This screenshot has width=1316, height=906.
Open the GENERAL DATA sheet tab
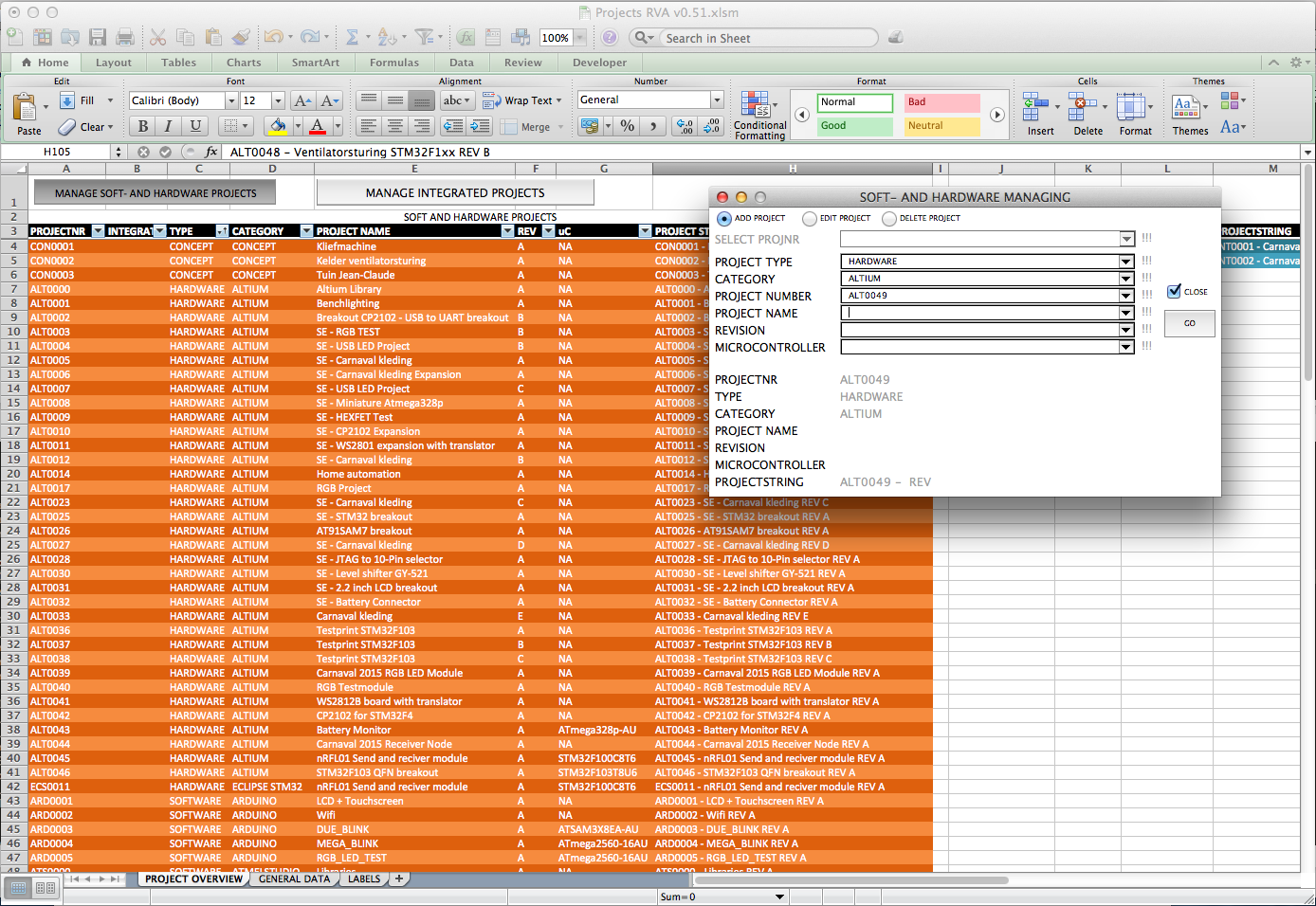294,879
